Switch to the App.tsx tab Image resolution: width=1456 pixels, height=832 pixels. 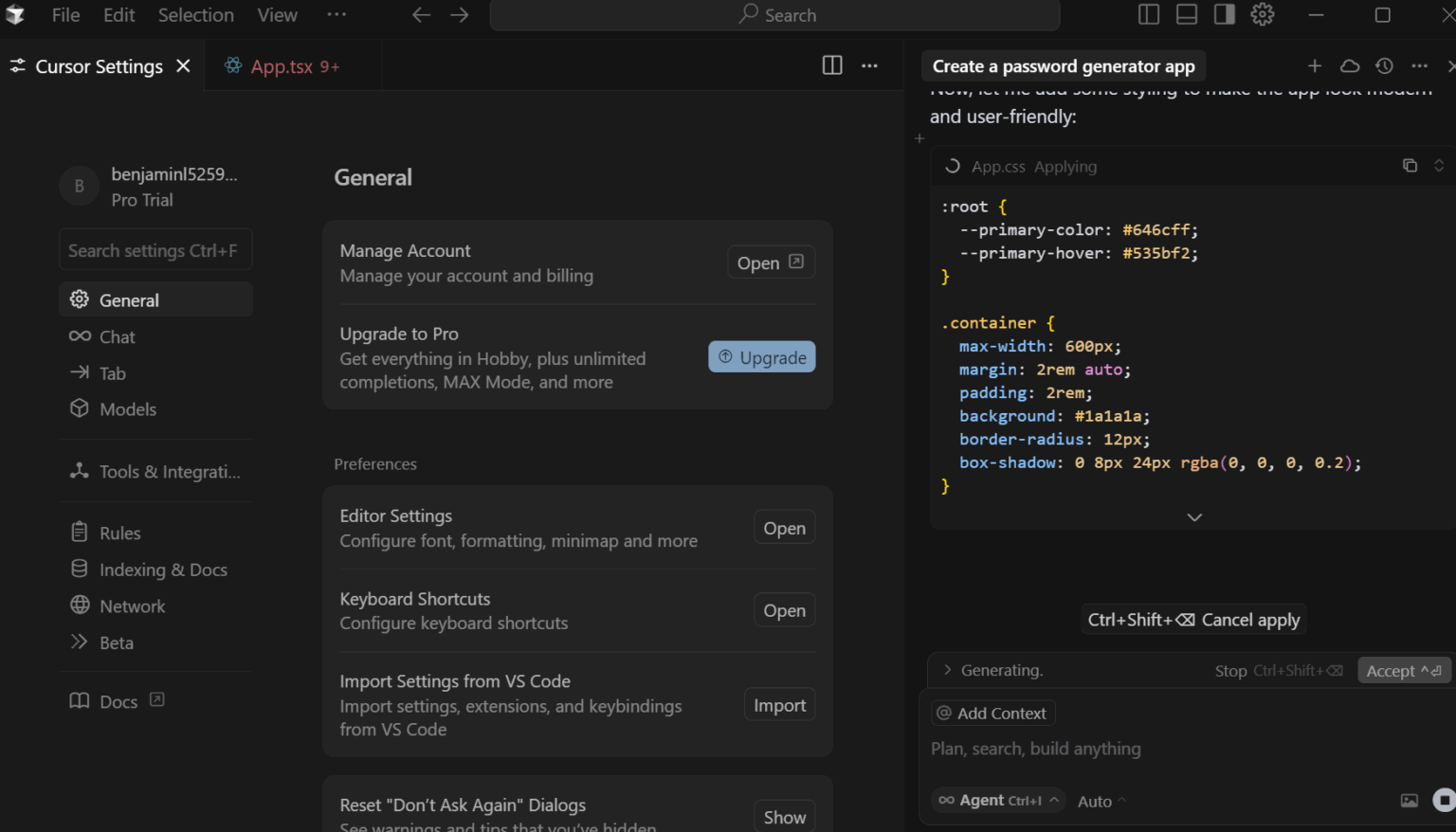280,65
